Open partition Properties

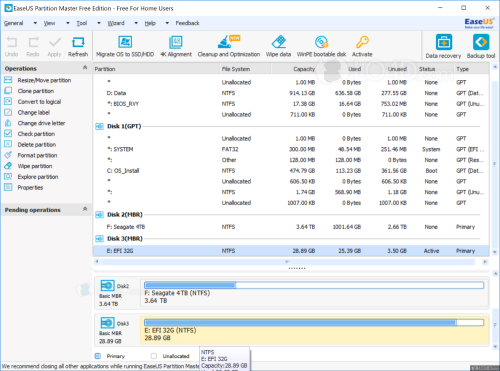pos(30,188)
